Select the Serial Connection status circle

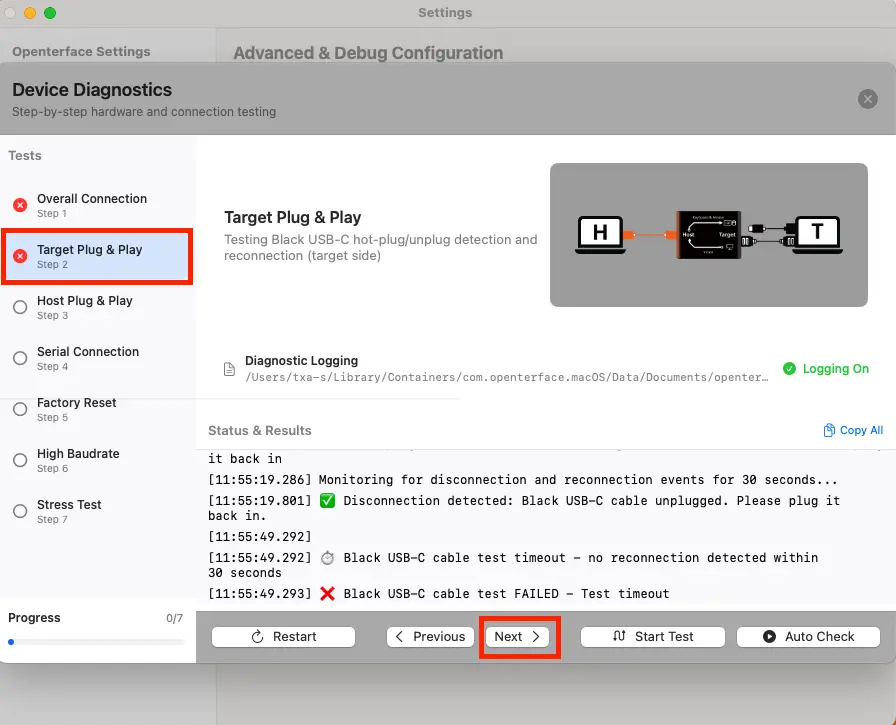20,358
